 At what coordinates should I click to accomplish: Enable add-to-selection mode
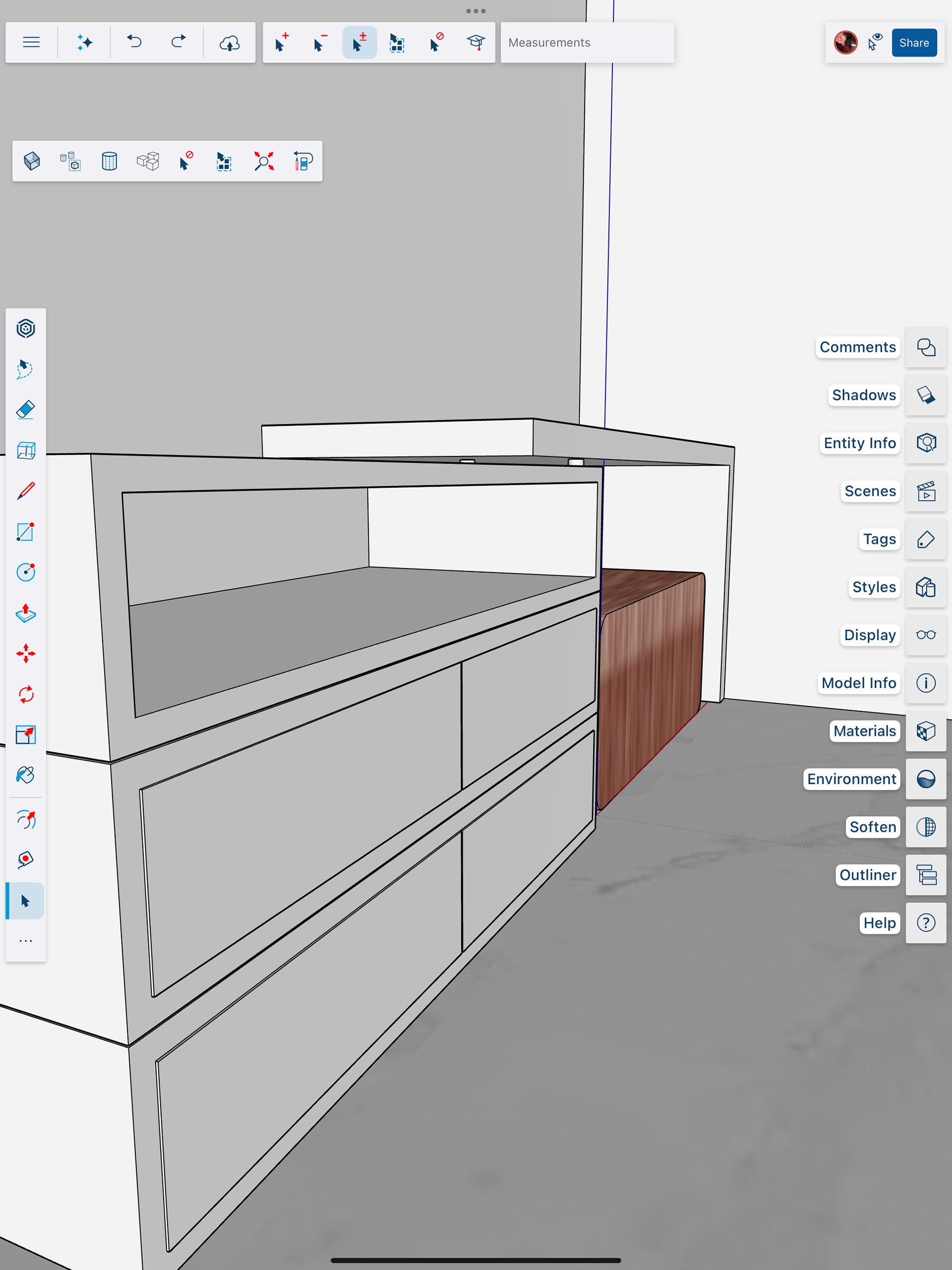[x=281, y=43]
